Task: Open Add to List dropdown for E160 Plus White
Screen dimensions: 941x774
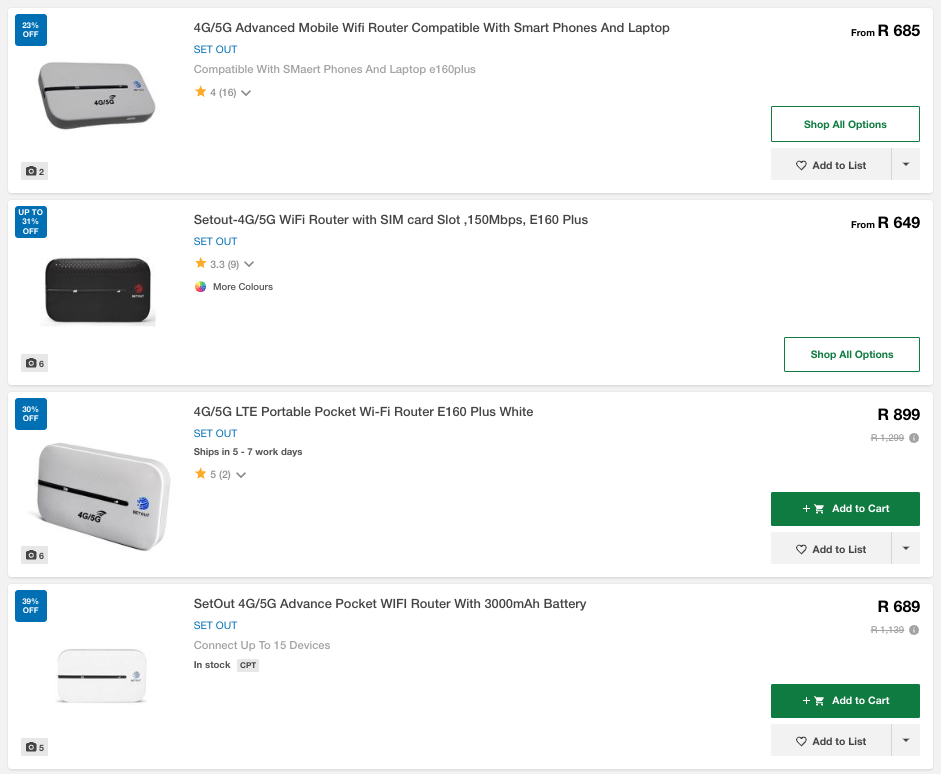Action: (x=905, y=549)
